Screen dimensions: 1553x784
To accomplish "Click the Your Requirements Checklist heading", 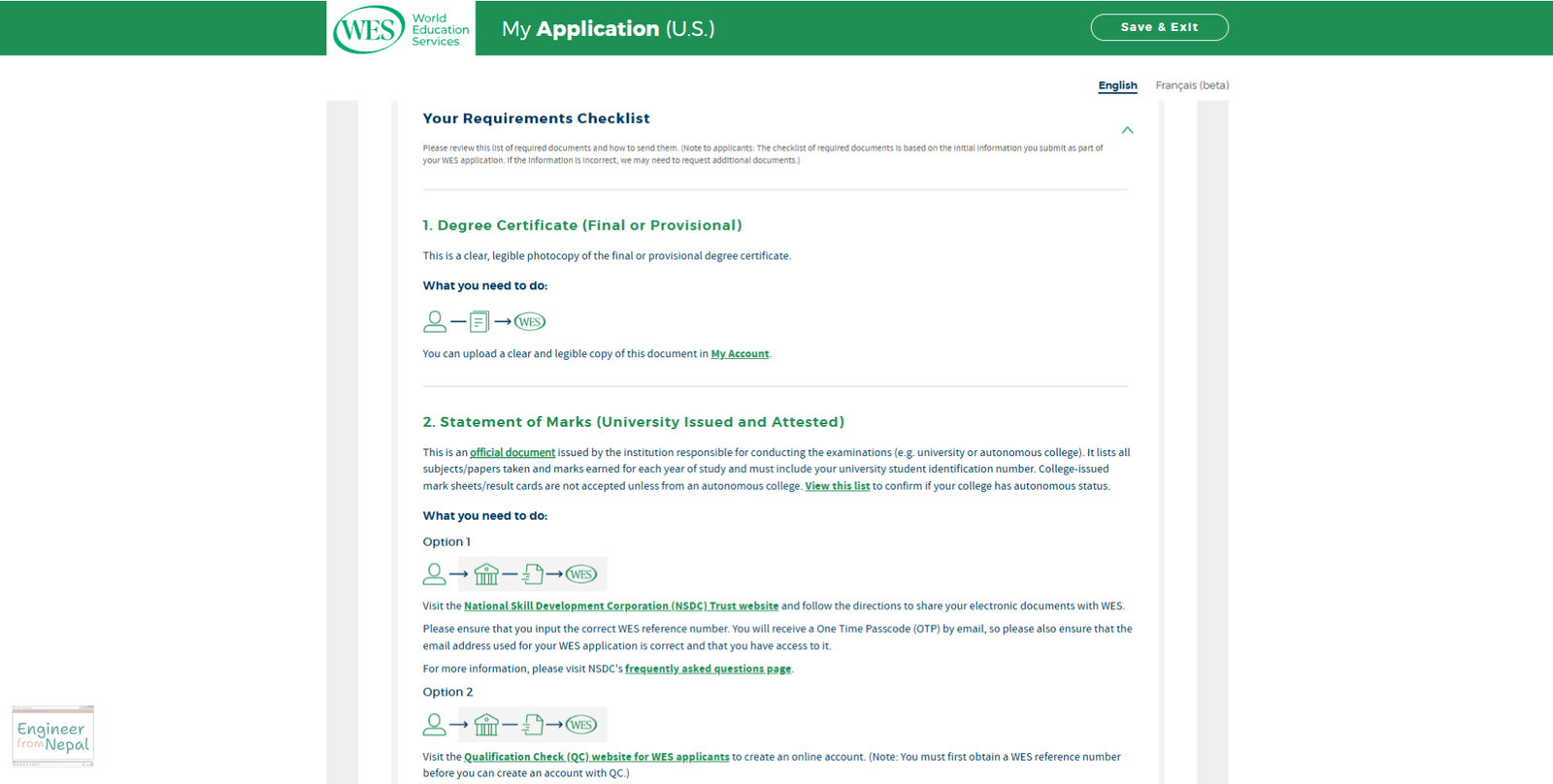I will pyautogui.click(x=536, y=118).
